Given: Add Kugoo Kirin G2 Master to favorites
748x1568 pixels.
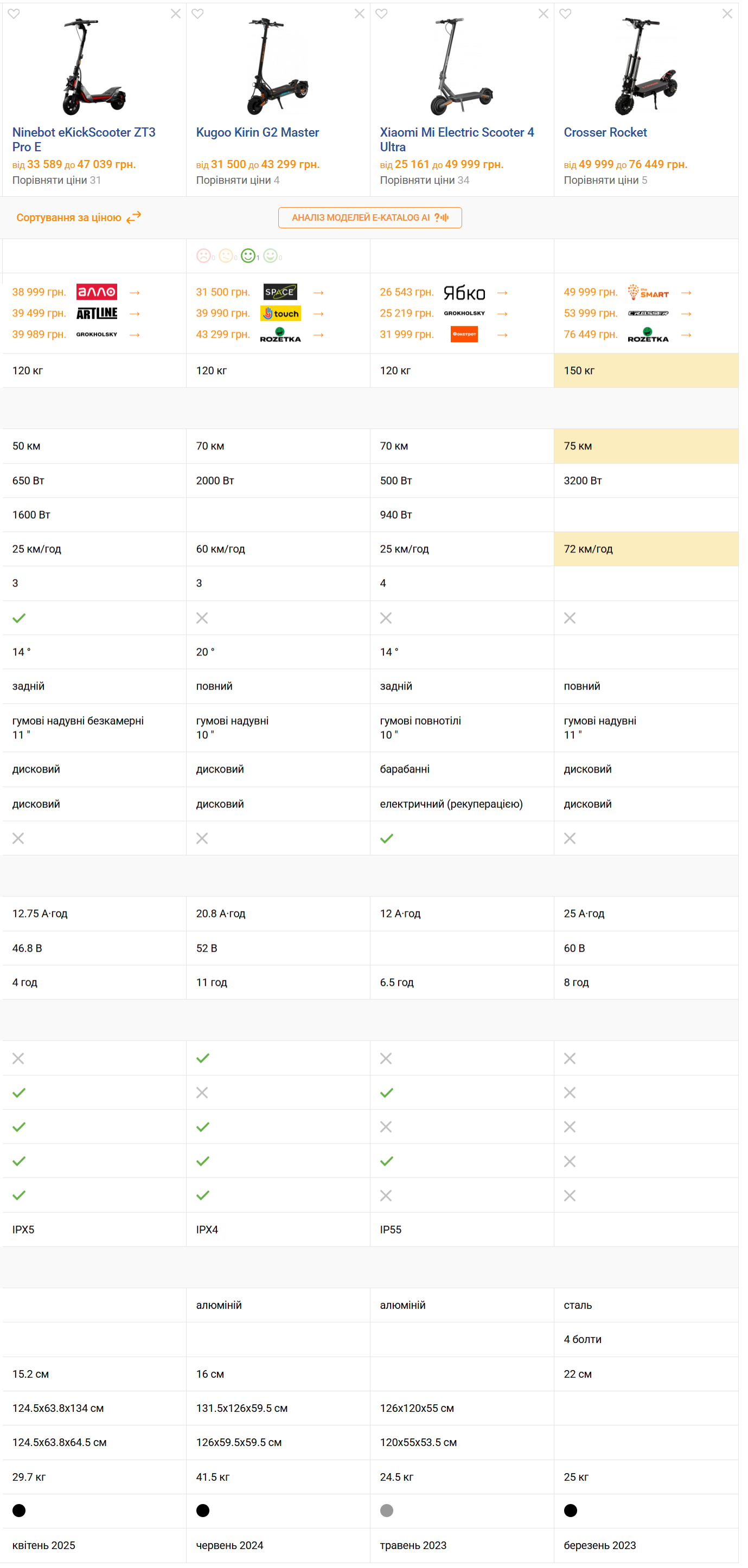Looking at the screenshot, I should pos(197,14).
